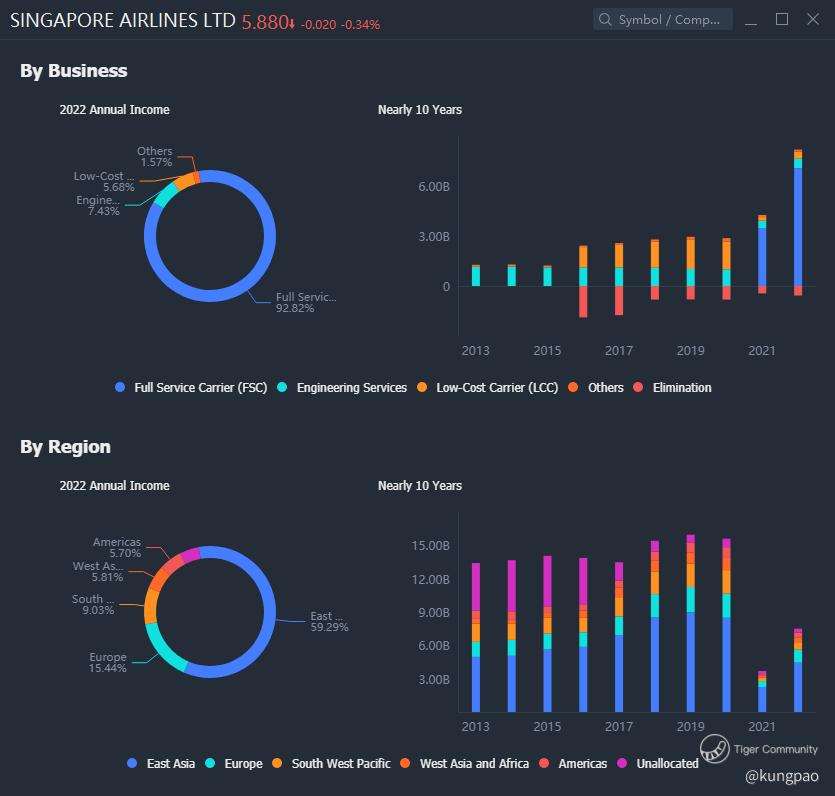This screenshot has height=796, width=835.
Task: Toggle Unallocated legend item
Action: coord(658,764)
